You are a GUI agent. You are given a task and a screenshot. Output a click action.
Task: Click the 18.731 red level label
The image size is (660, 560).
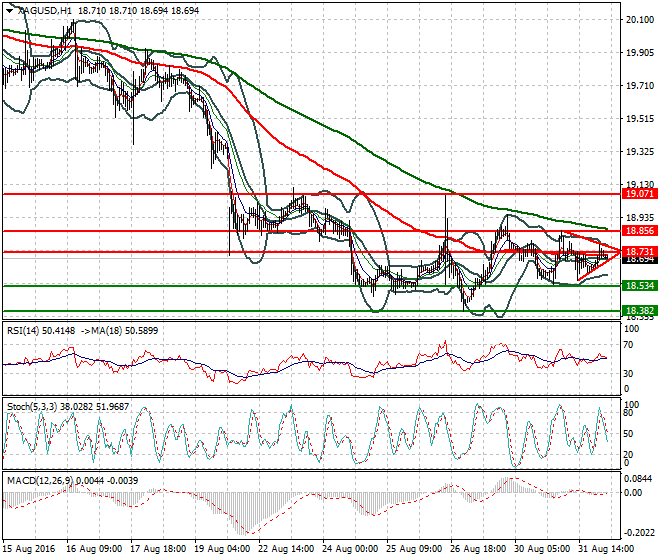640,252
